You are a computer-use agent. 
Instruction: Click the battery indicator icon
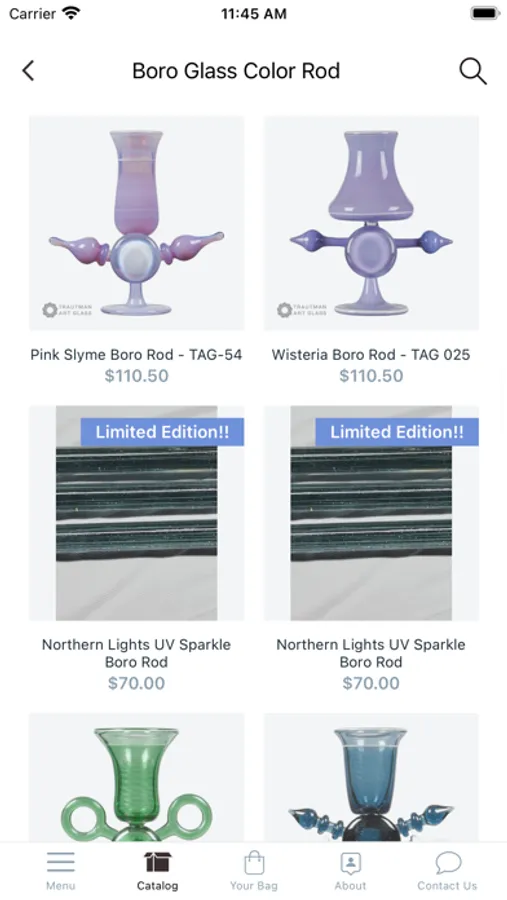[x=485, y=13]
